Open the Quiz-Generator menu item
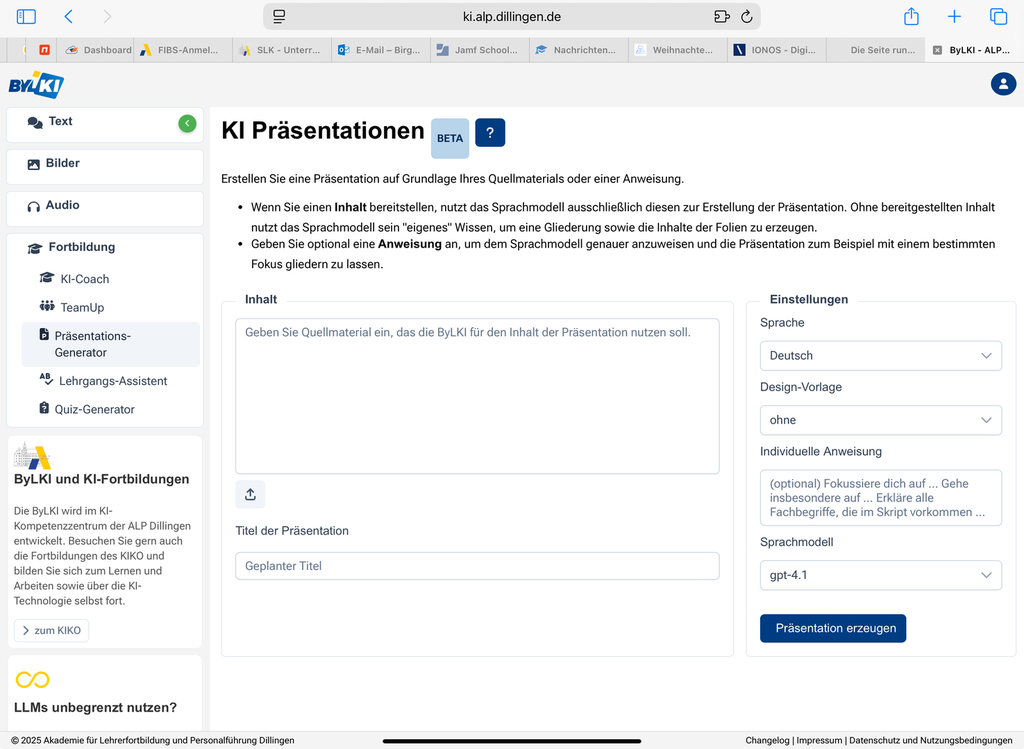The width and height of the screenshot is (1024, 749). (94, 409)
